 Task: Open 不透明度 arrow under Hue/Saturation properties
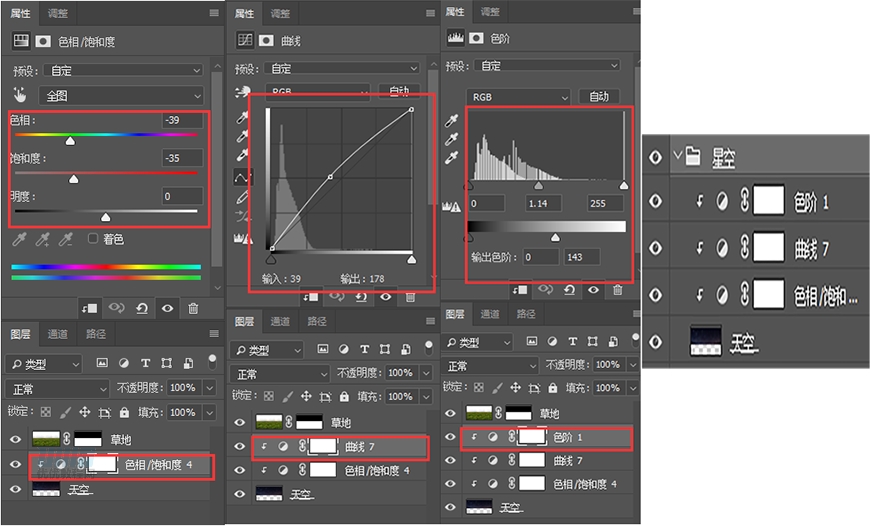coord(210,388)
